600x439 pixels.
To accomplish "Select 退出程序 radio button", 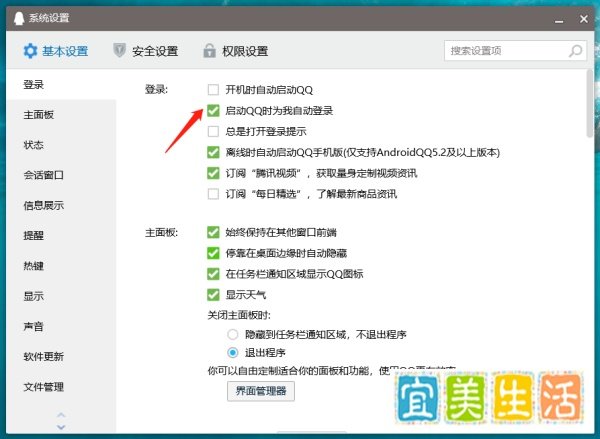I will coord(233,353).
